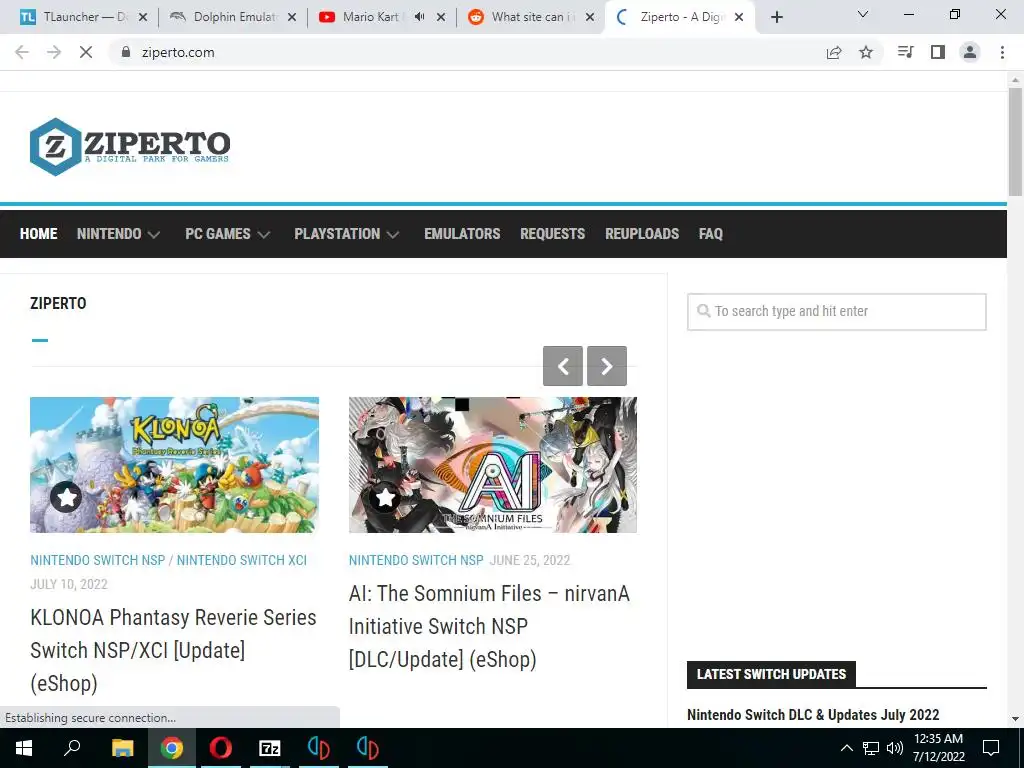Screen dimensions: 1024x768
Task: Open Reuploads menu item
Action: 642,234
